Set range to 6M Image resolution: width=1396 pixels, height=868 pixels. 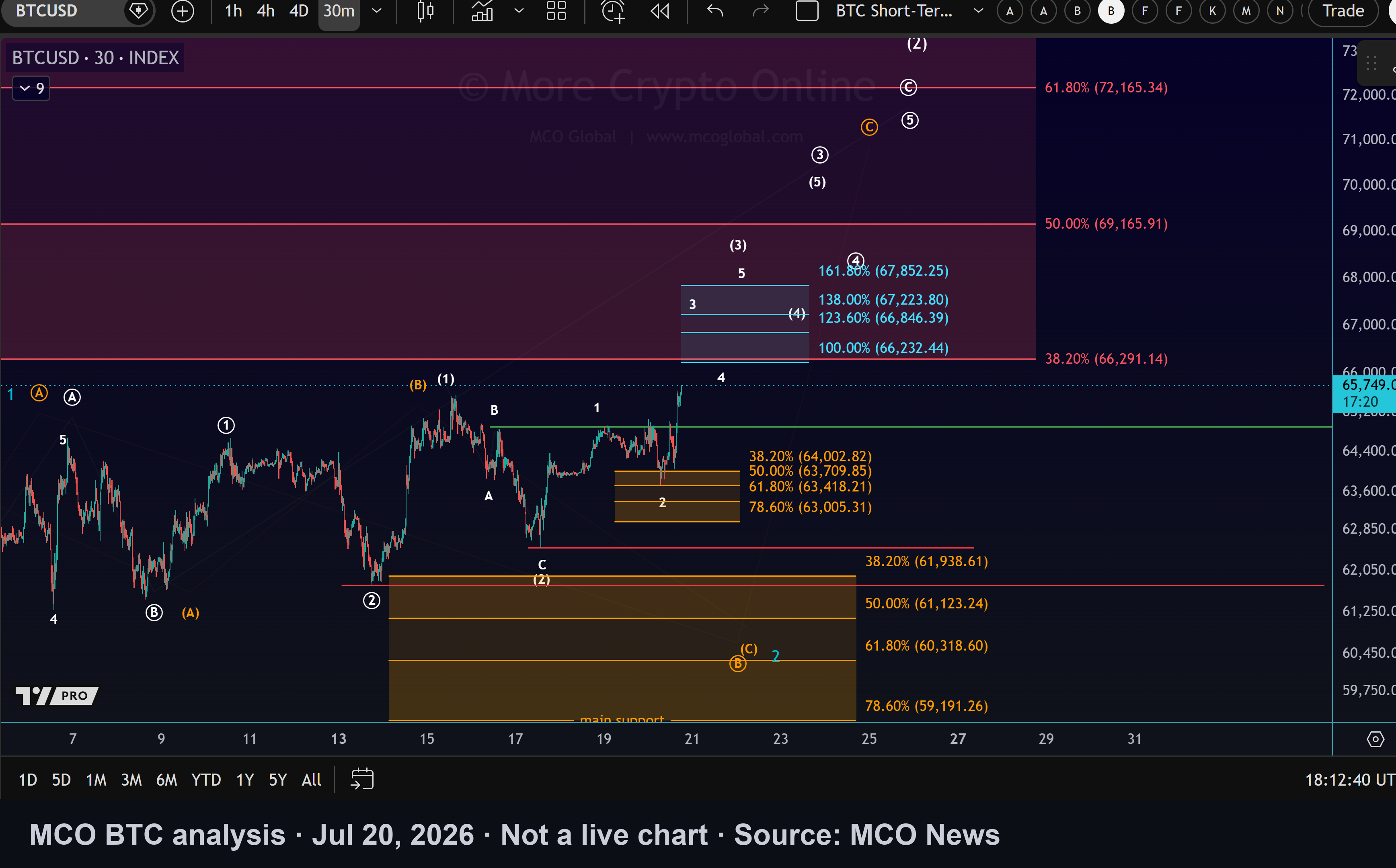coord(166,780)
